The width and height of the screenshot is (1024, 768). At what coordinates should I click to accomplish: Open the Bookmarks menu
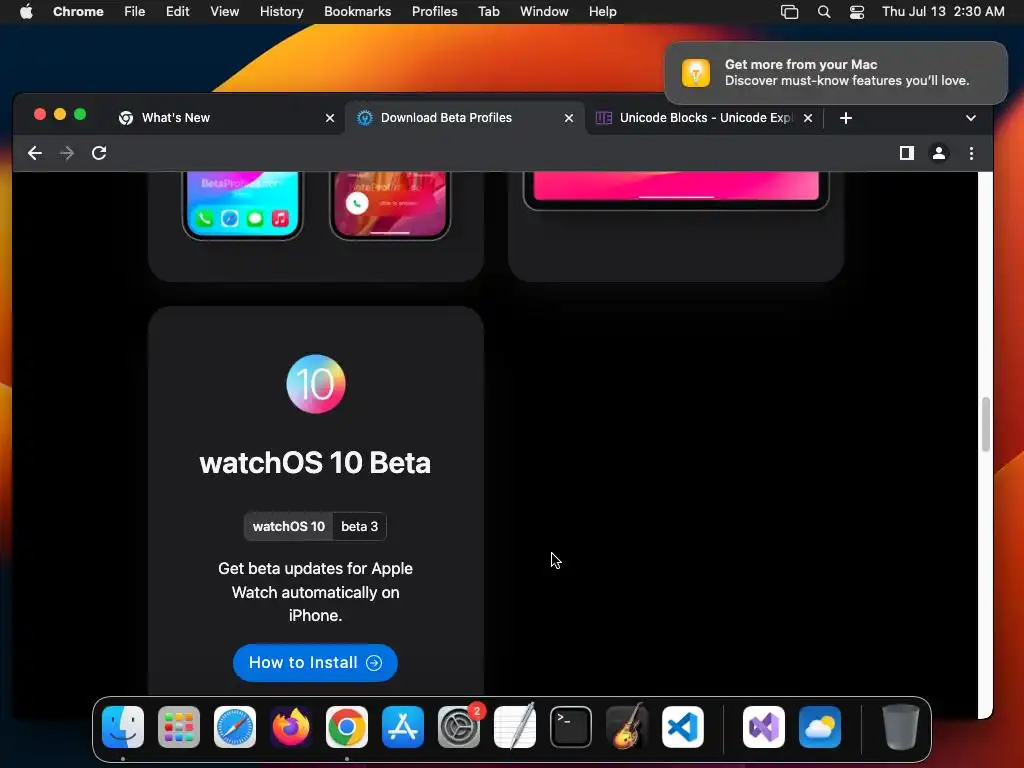click(x=357, y=11)
